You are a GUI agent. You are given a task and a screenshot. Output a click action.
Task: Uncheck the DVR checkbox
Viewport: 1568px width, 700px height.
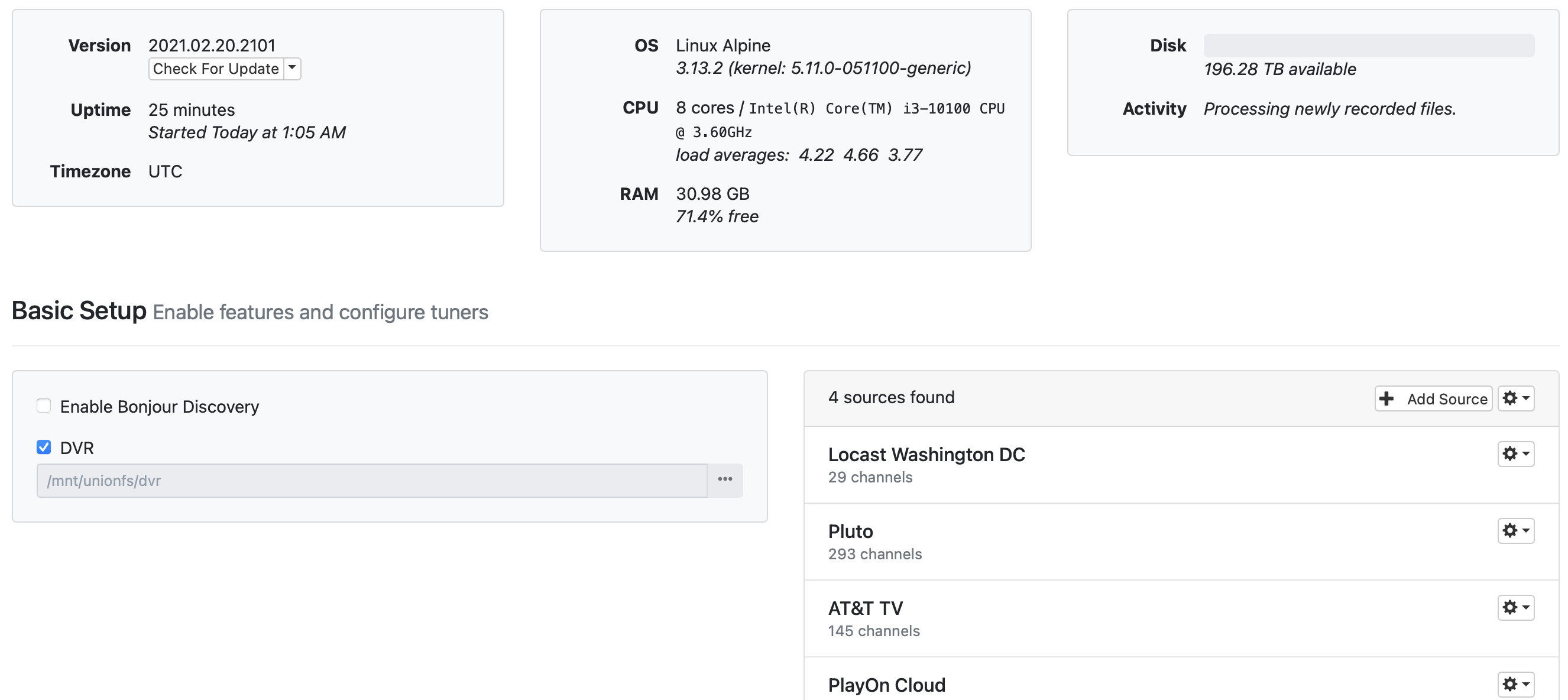(x=44, y=448)
